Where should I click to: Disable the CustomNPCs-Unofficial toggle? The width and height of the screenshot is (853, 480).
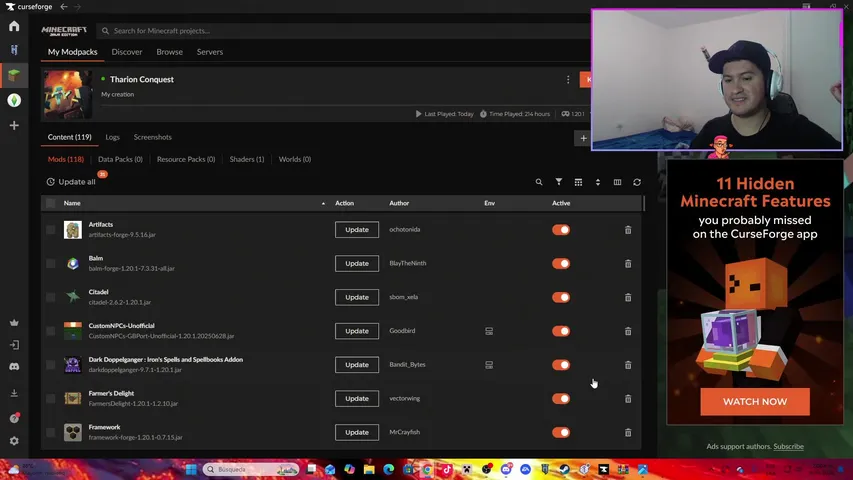[x=561, y=331]
